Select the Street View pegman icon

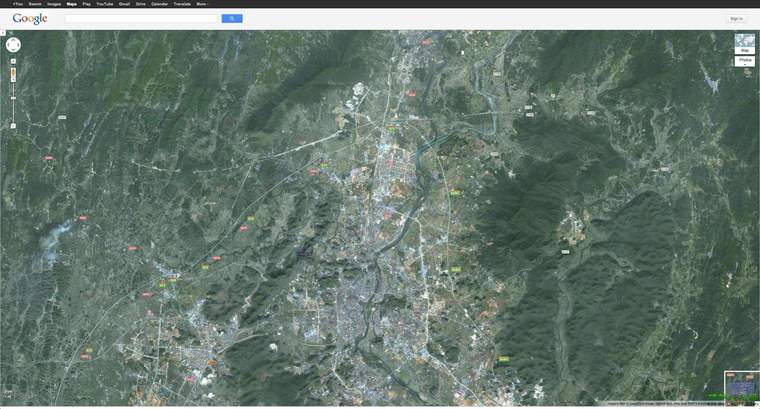pos(13,74)
